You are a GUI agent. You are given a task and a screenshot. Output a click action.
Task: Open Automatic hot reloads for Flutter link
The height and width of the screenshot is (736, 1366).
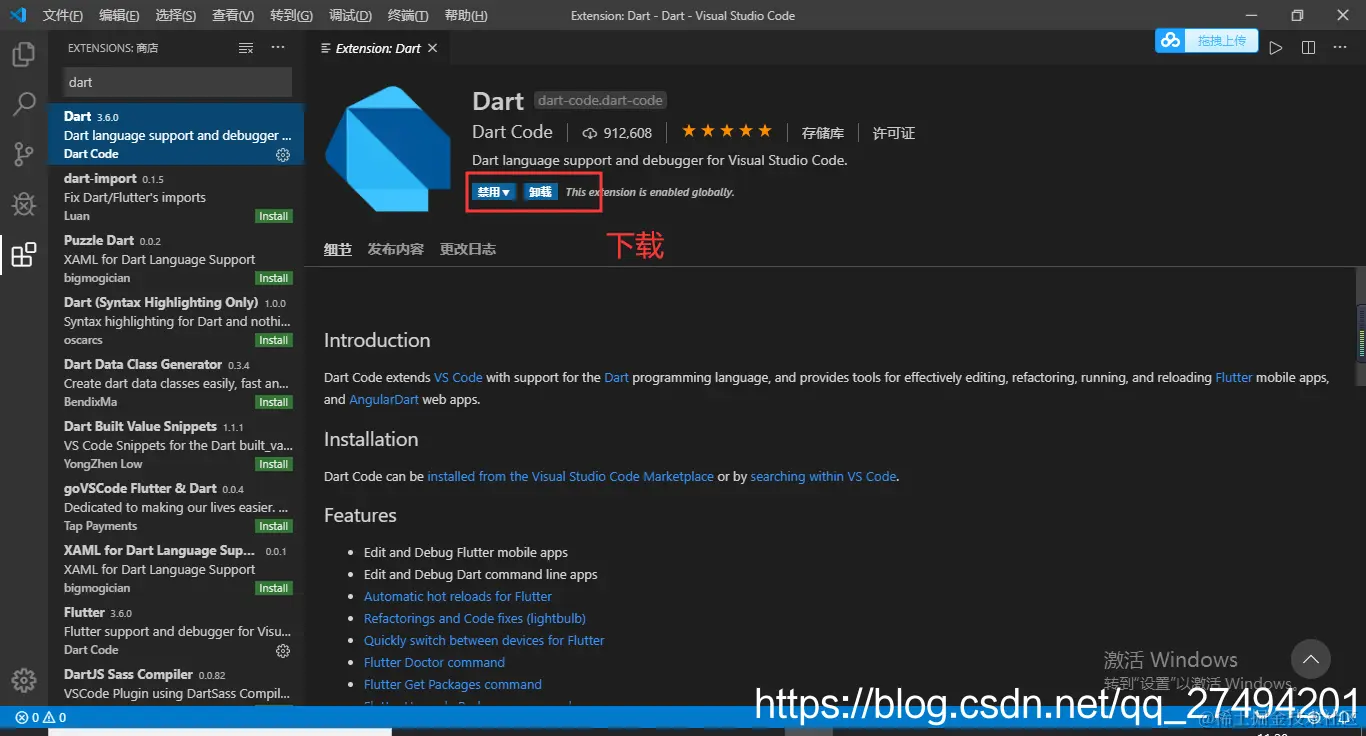458,597
